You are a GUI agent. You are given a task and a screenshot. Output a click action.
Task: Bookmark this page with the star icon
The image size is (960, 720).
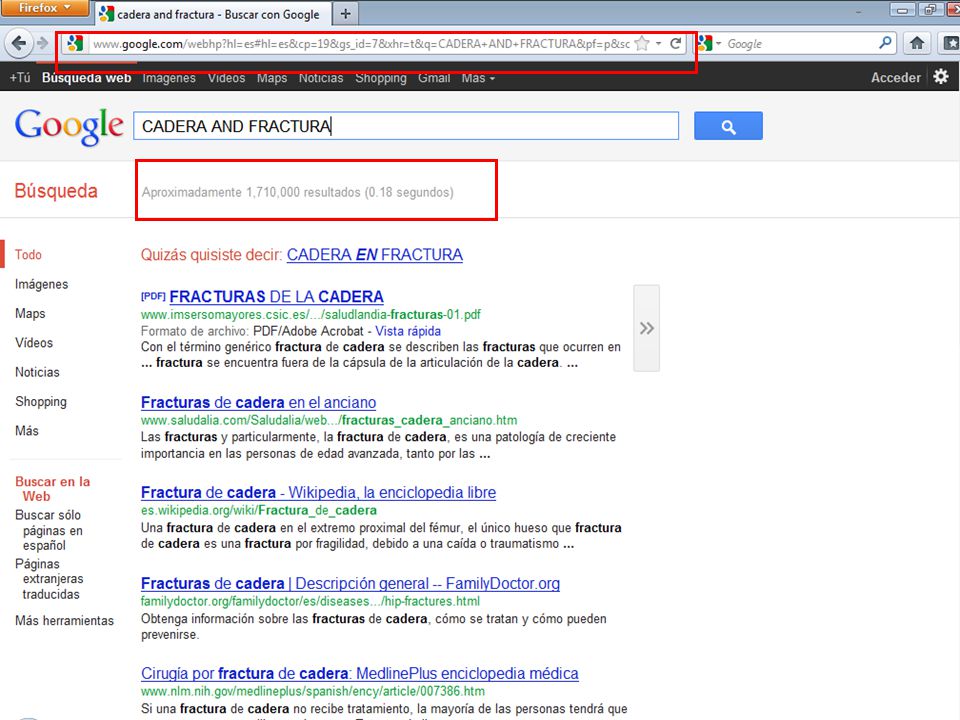tap(642, 43)
